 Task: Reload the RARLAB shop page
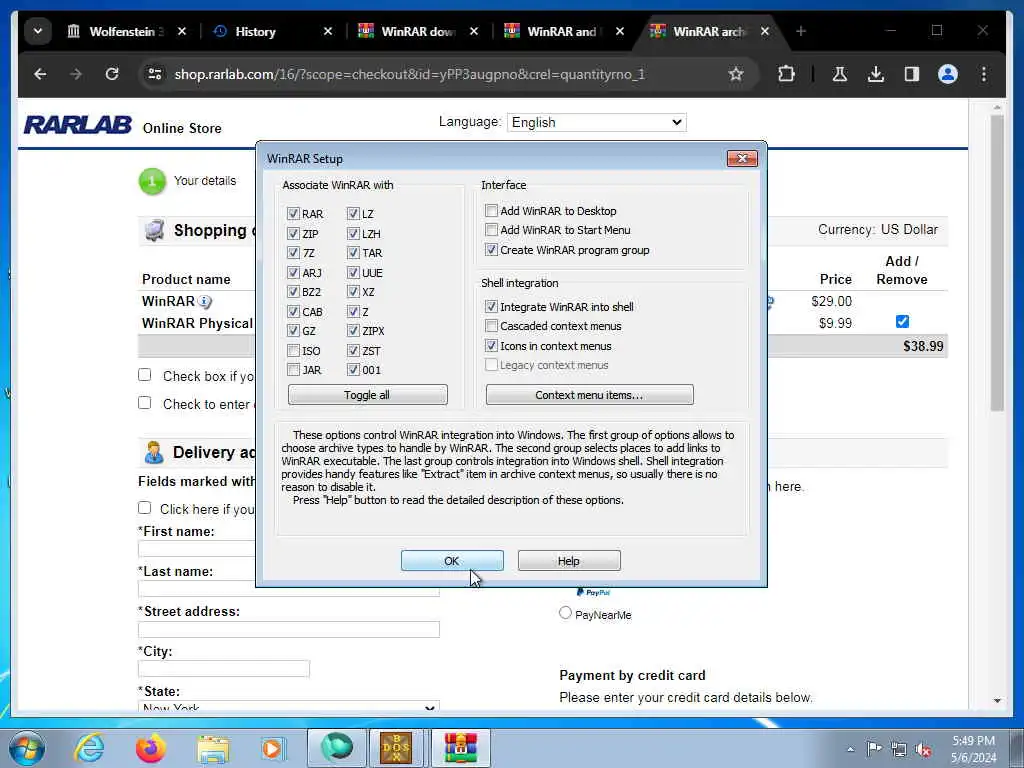pyautogui.click(x=112, y=74)
